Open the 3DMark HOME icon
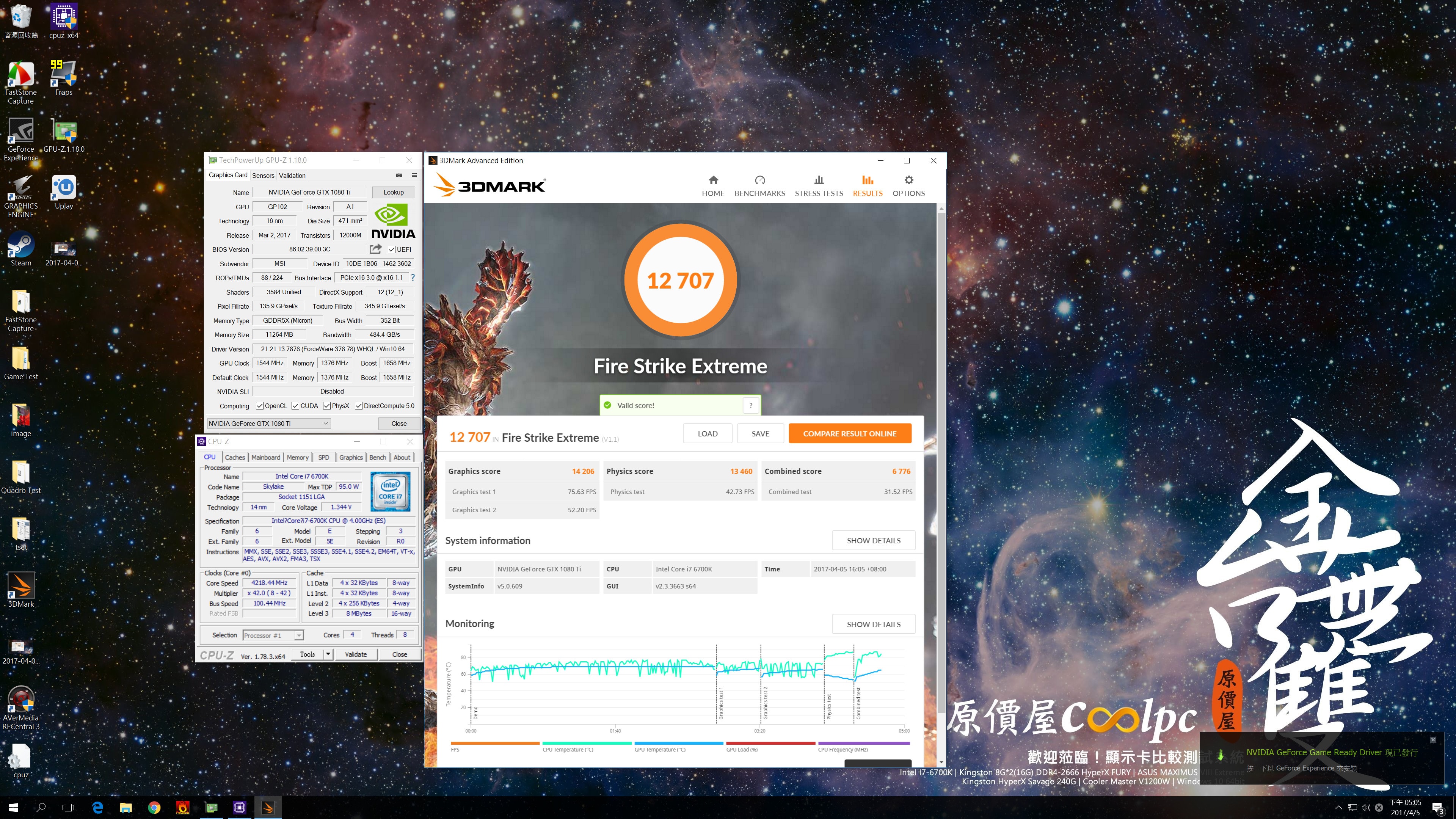The height and width of the screenshot is (819, 1456). point(713,180)
